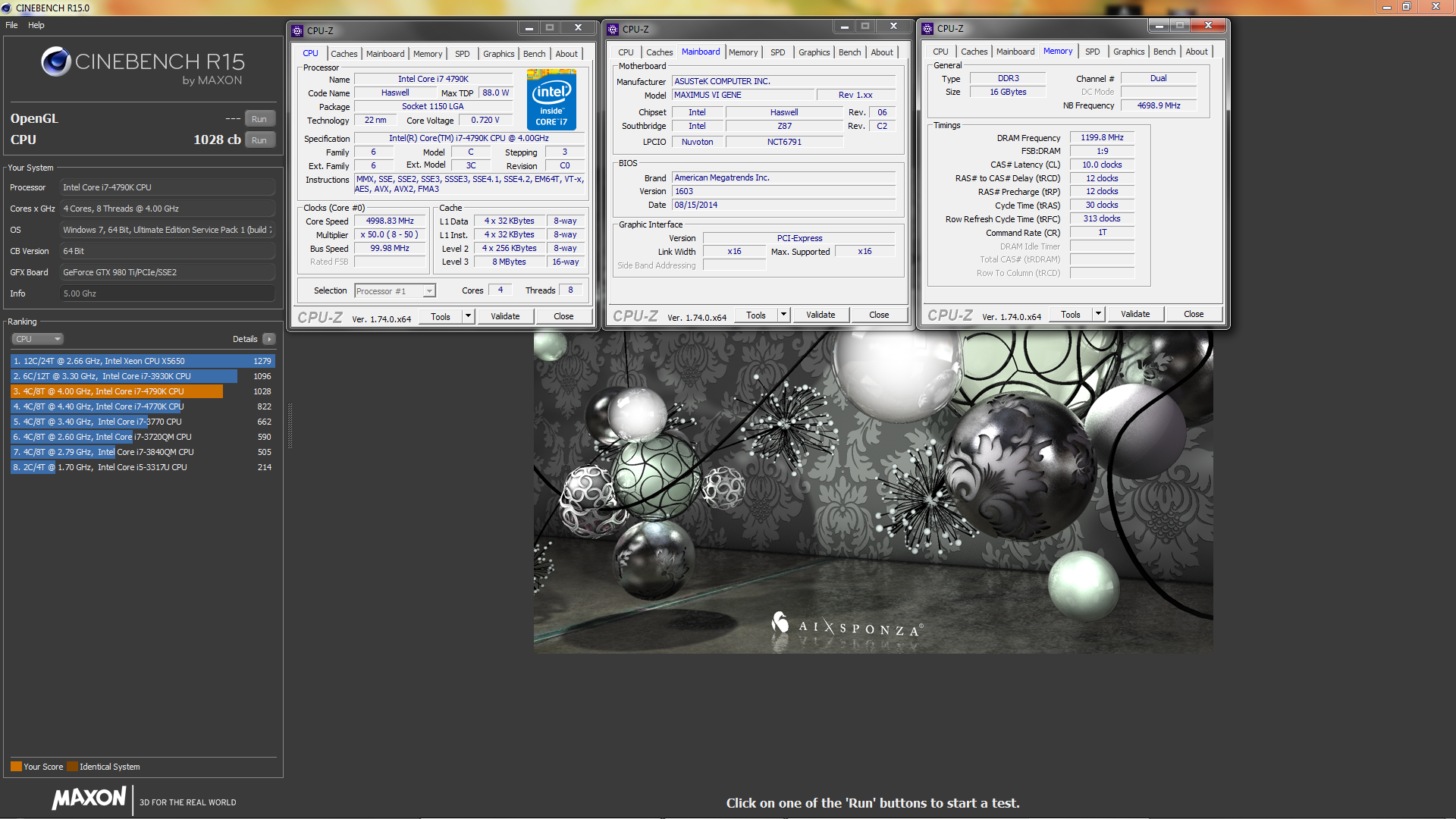Run the OpenGL benchmark
The image size is (1456, 819).
[259, 119]
